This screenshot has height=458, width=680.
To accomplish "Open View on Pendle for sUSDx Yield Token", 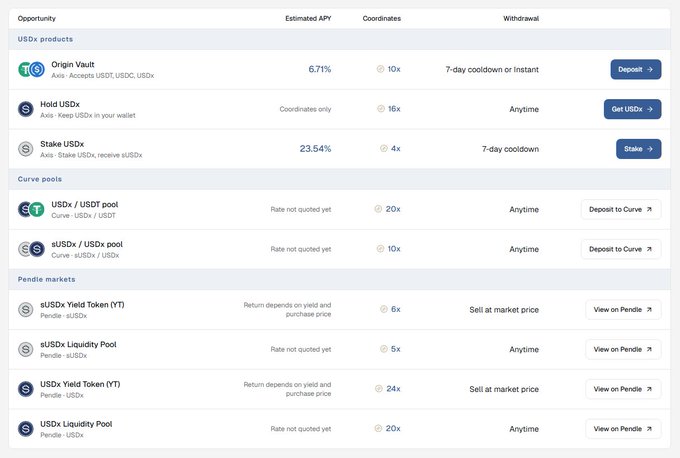I will point(623,310).
